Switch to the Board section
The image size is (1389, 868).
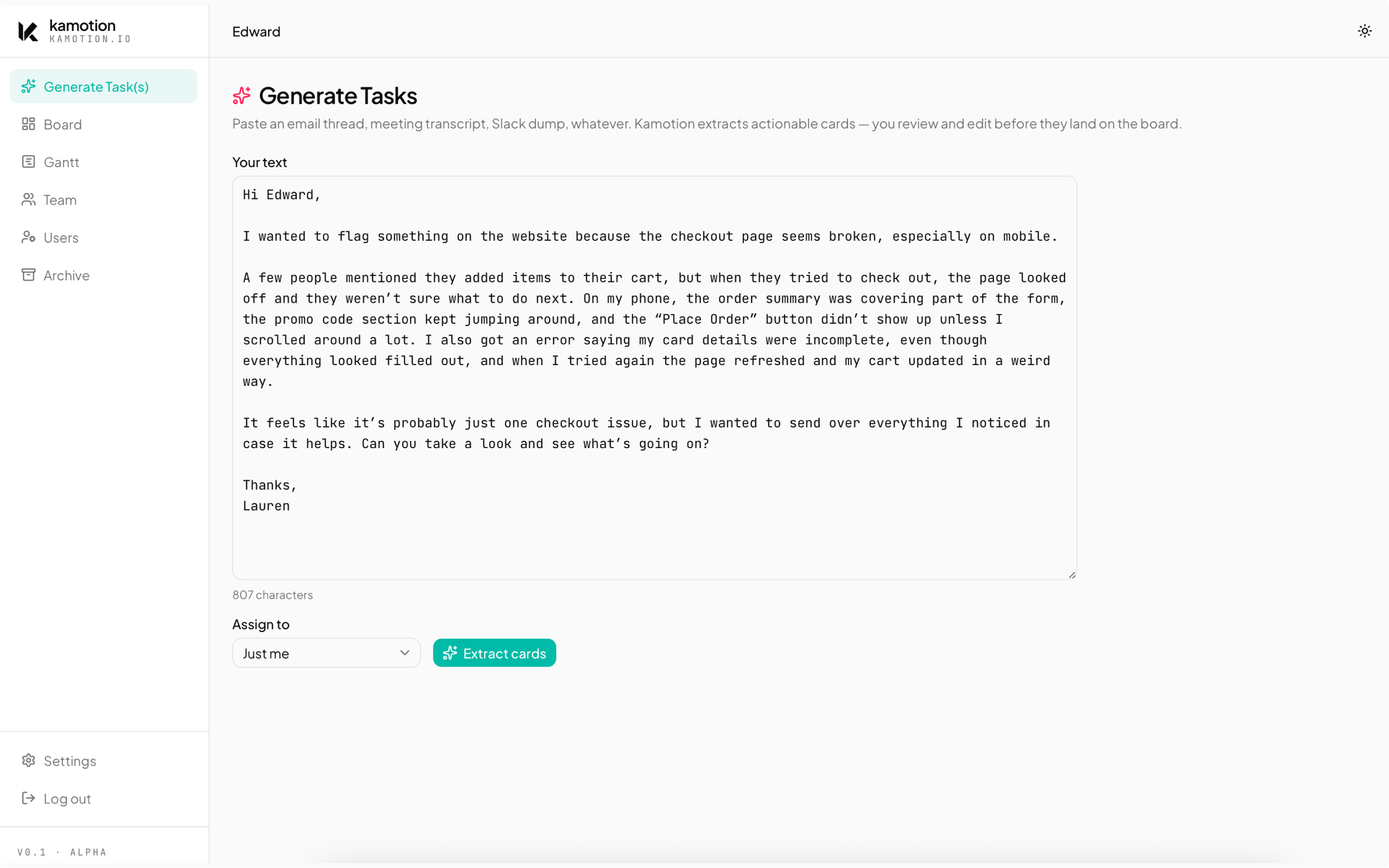(x=62, y=124)
